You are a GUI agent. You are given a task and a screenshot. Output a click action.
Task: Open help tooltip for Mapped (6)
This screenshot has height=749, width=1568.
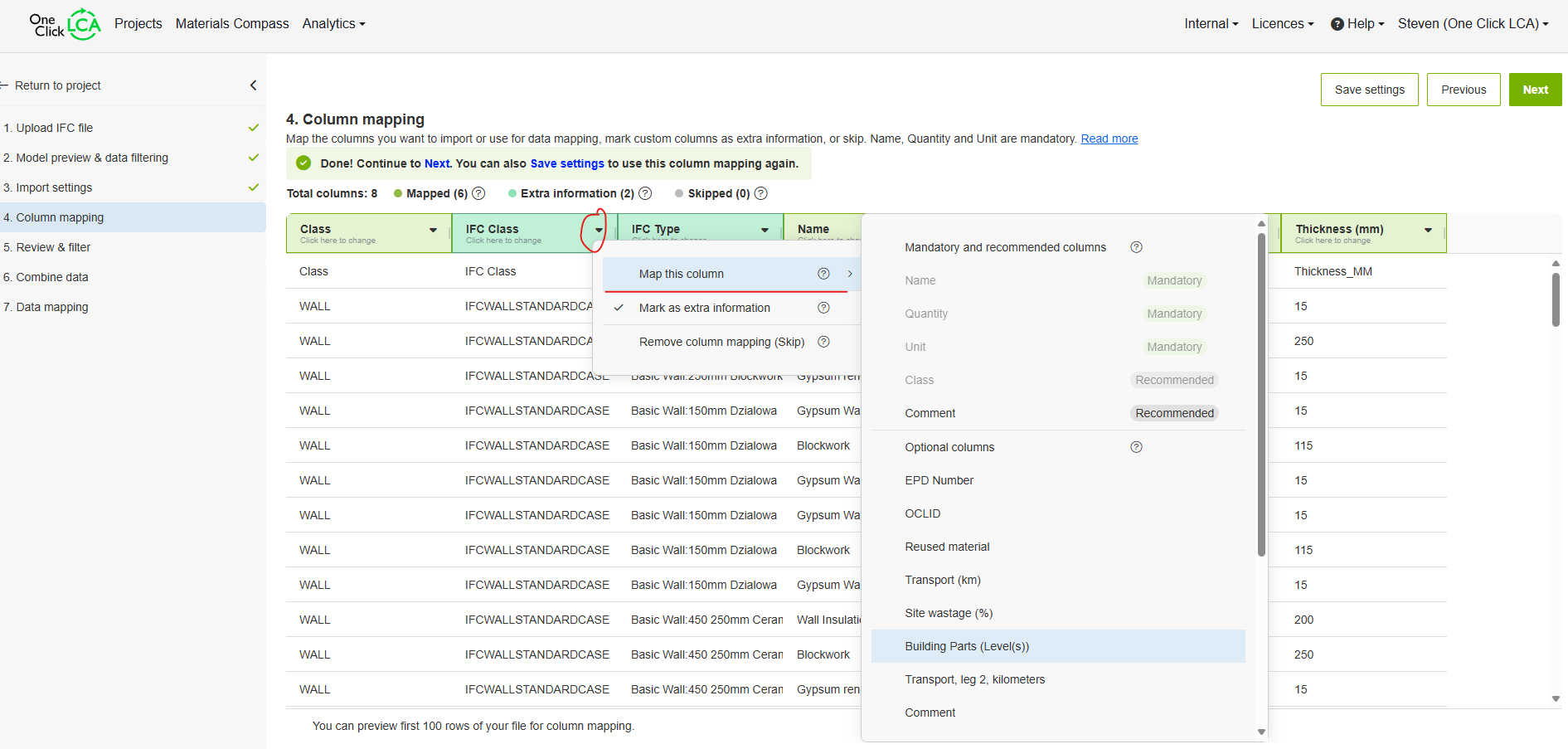[x=478, y=193]
